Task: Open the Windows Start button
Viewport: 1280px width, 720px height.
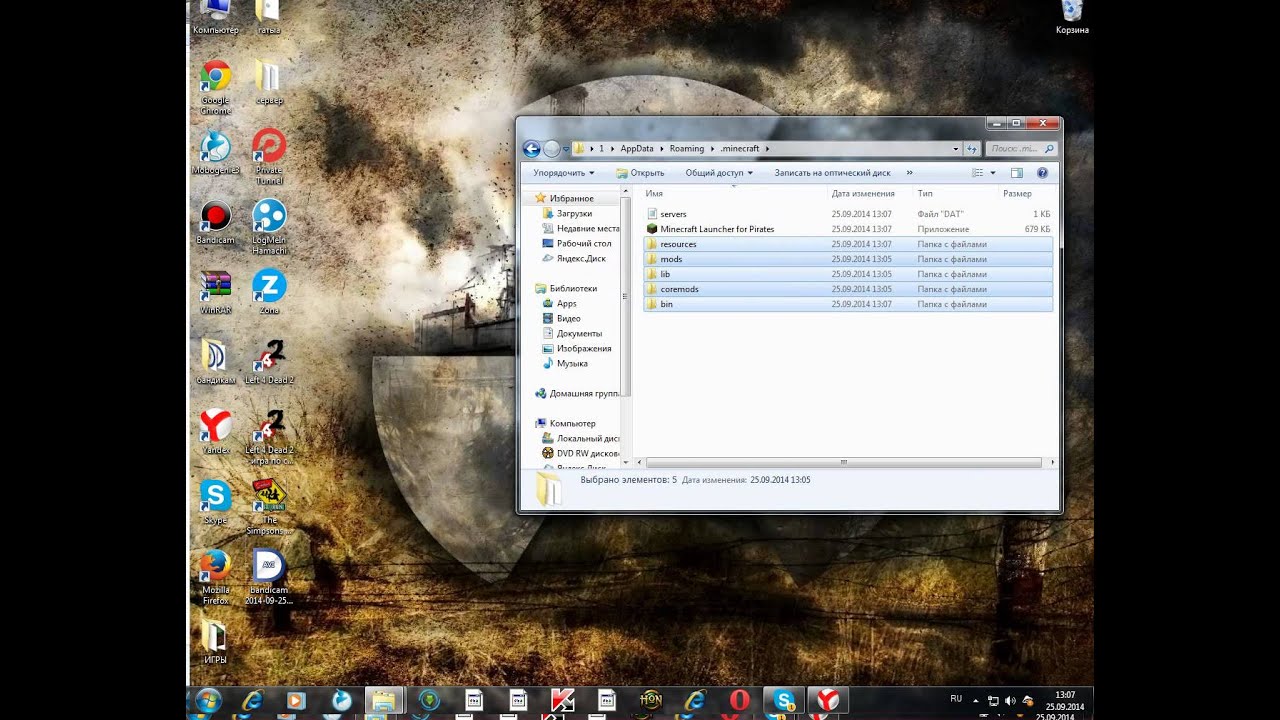Action: [x=208, y=701]
